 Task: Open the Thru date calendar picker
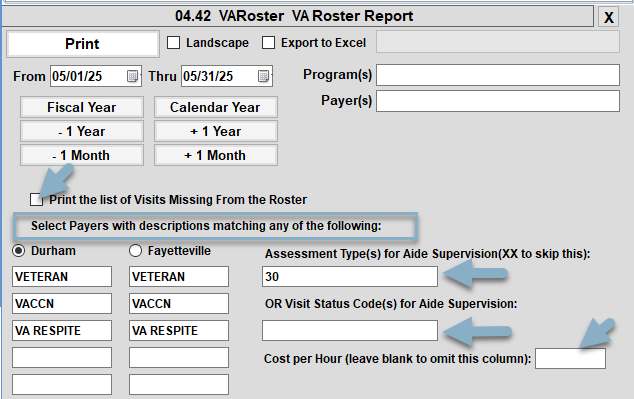click(263, 76)
